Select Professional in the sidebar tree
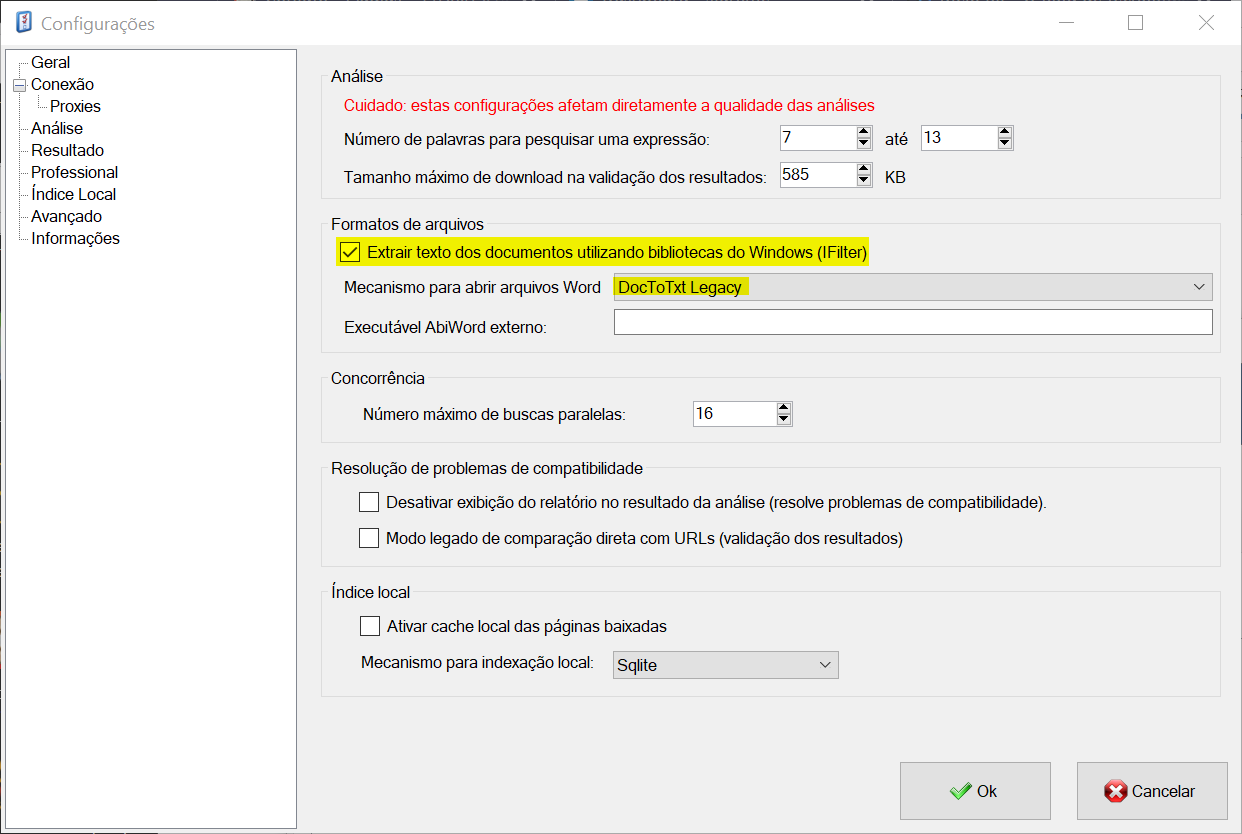1242x834 pixels. pos(73,171)
